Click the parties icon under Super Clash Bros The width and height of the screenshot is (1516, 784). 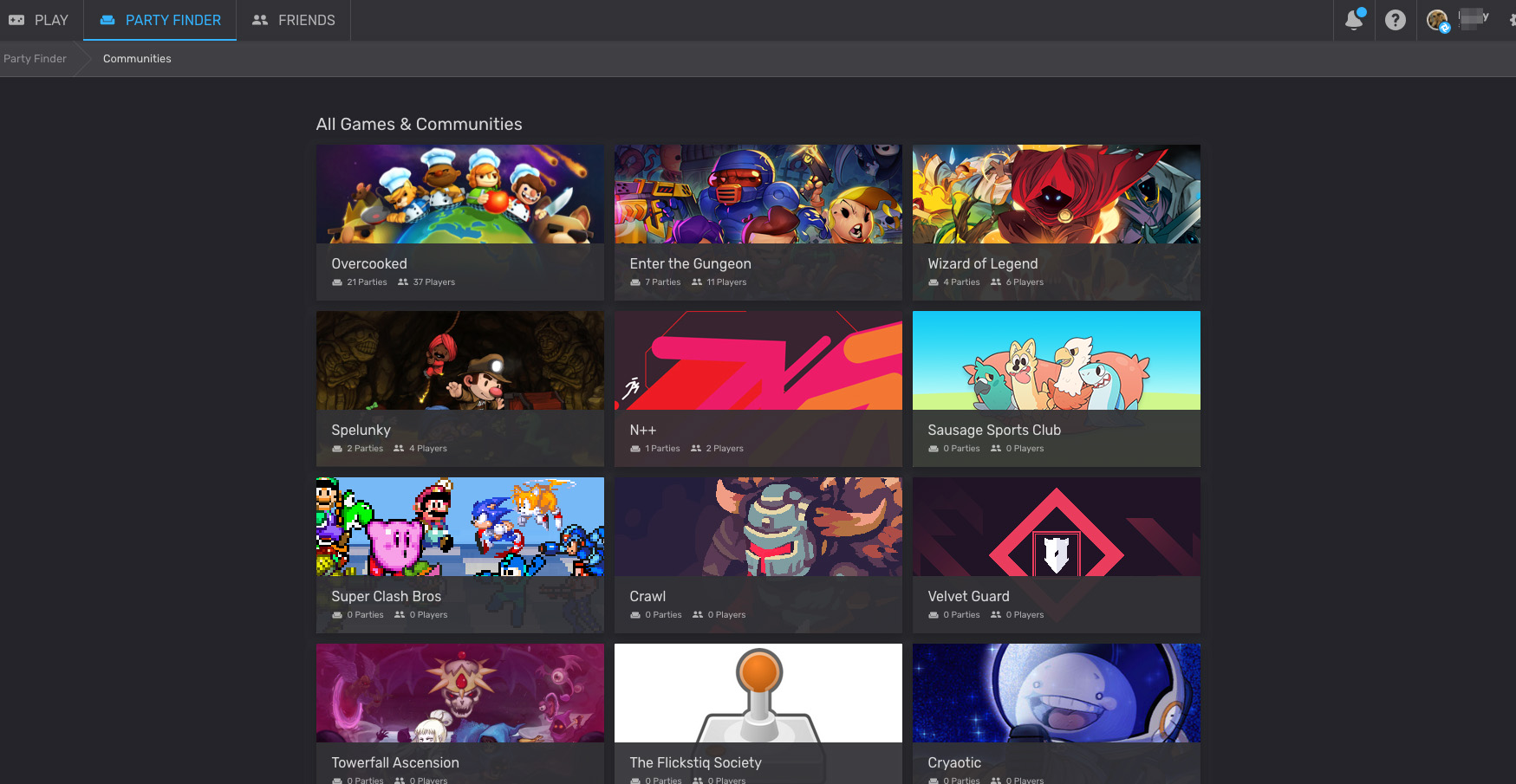[337, 615]
